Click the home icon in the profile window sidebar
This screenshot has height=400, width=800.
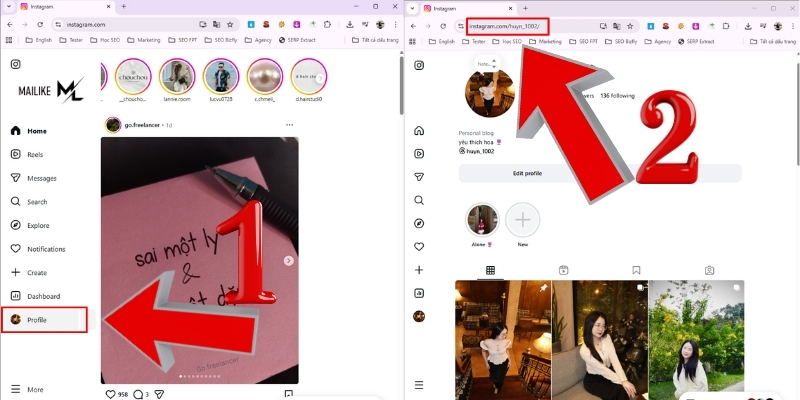419,131
